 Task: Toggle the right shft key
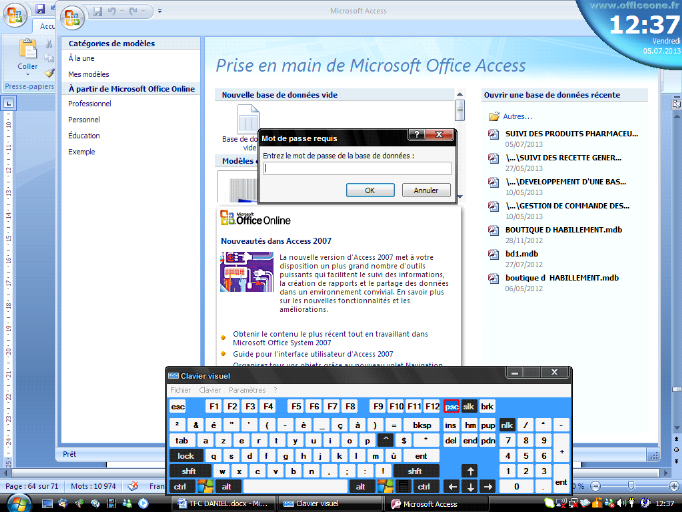coord(415,471)
